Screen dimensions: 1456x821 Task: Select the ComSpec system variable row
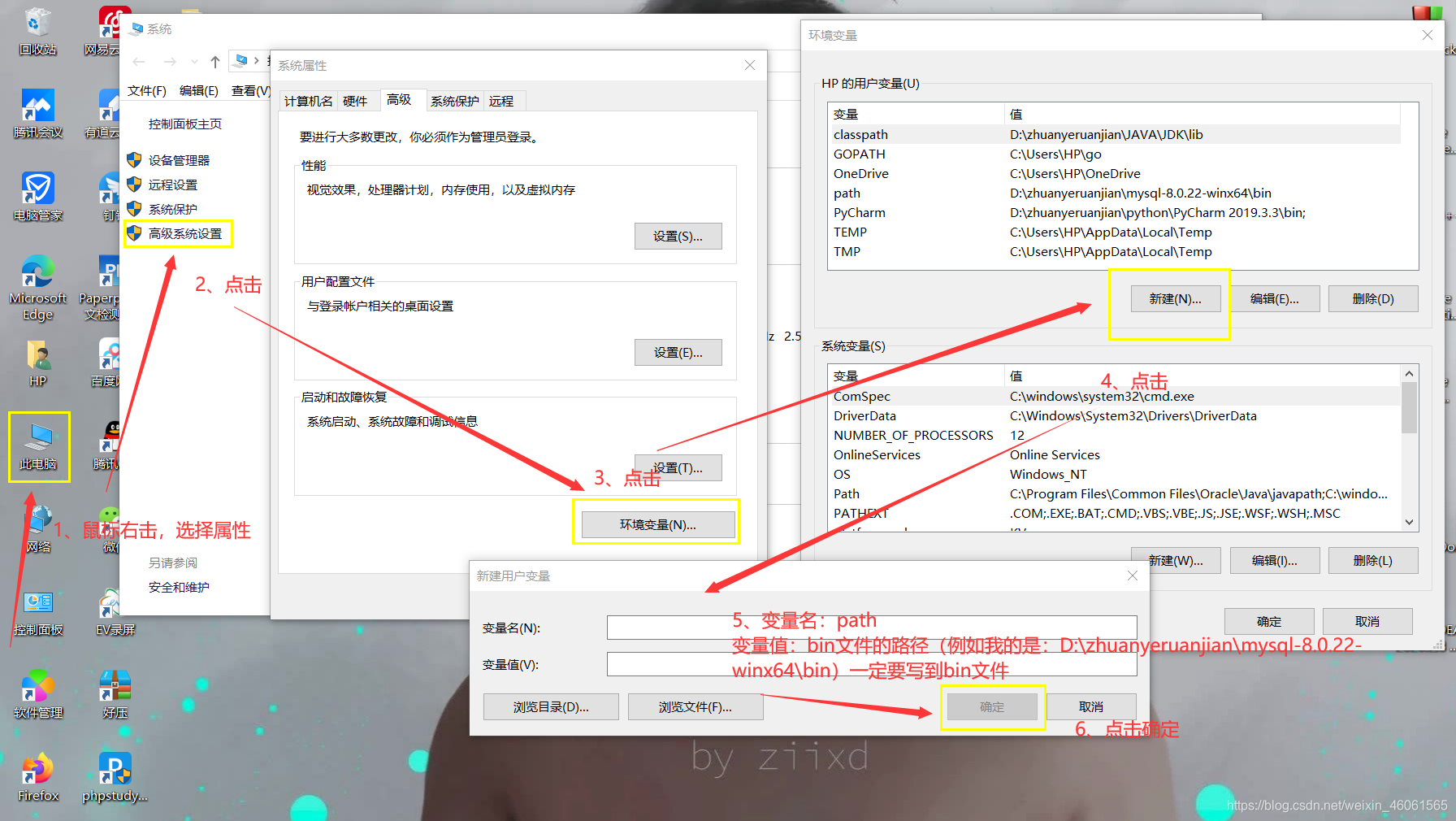1115,396
